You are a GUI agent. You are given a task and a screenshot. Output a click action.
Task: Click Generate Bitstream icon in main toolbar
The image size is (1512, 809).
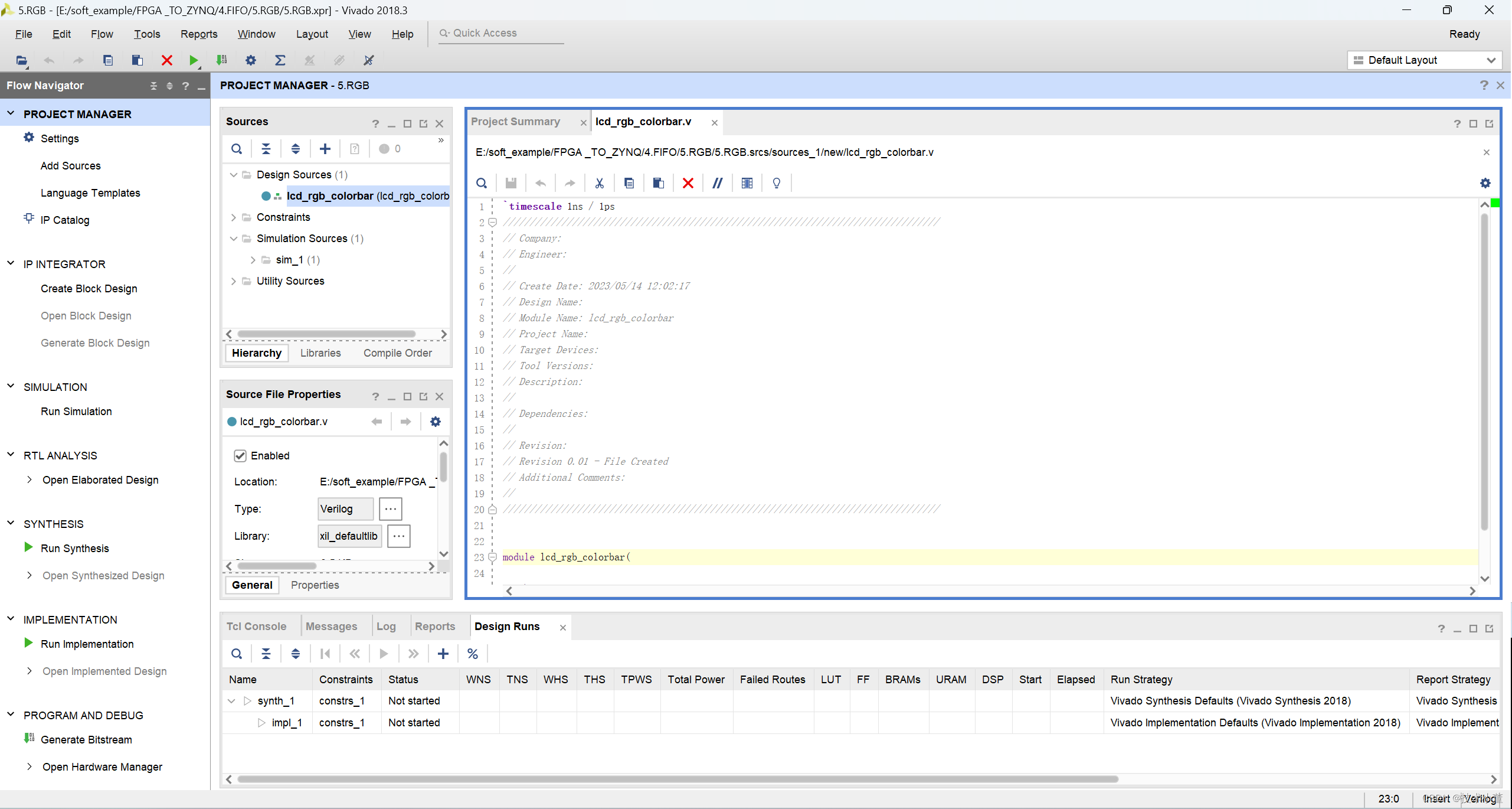[222, 60]
